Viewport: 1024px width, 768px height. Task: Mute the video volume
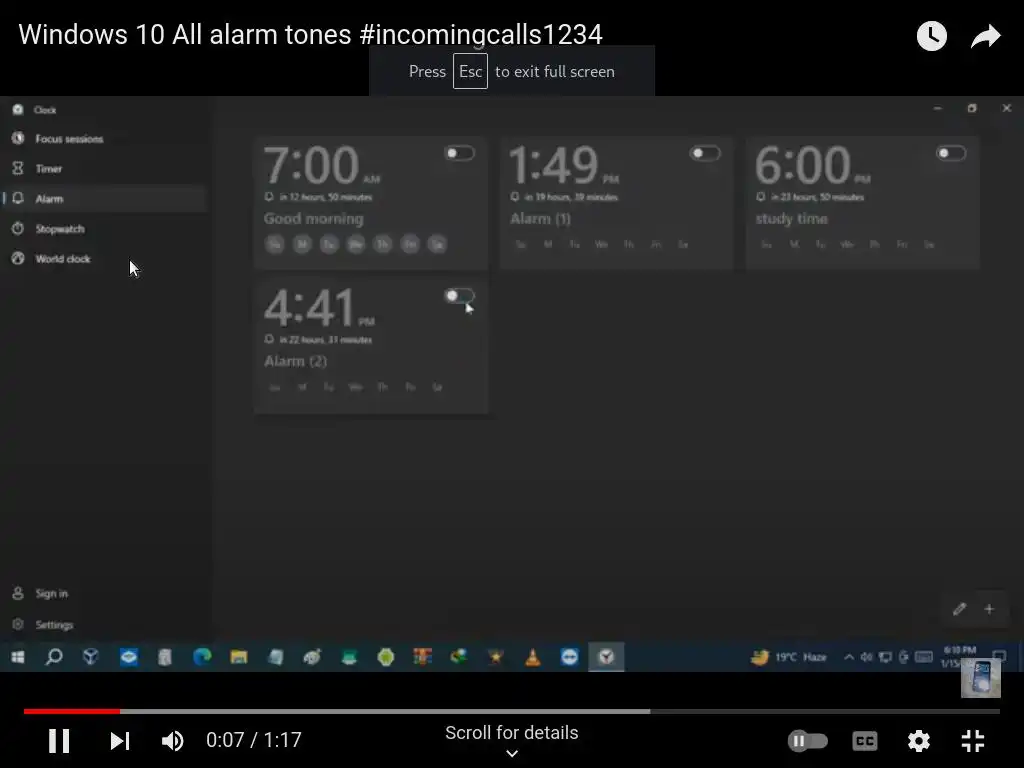pos(173,741)
